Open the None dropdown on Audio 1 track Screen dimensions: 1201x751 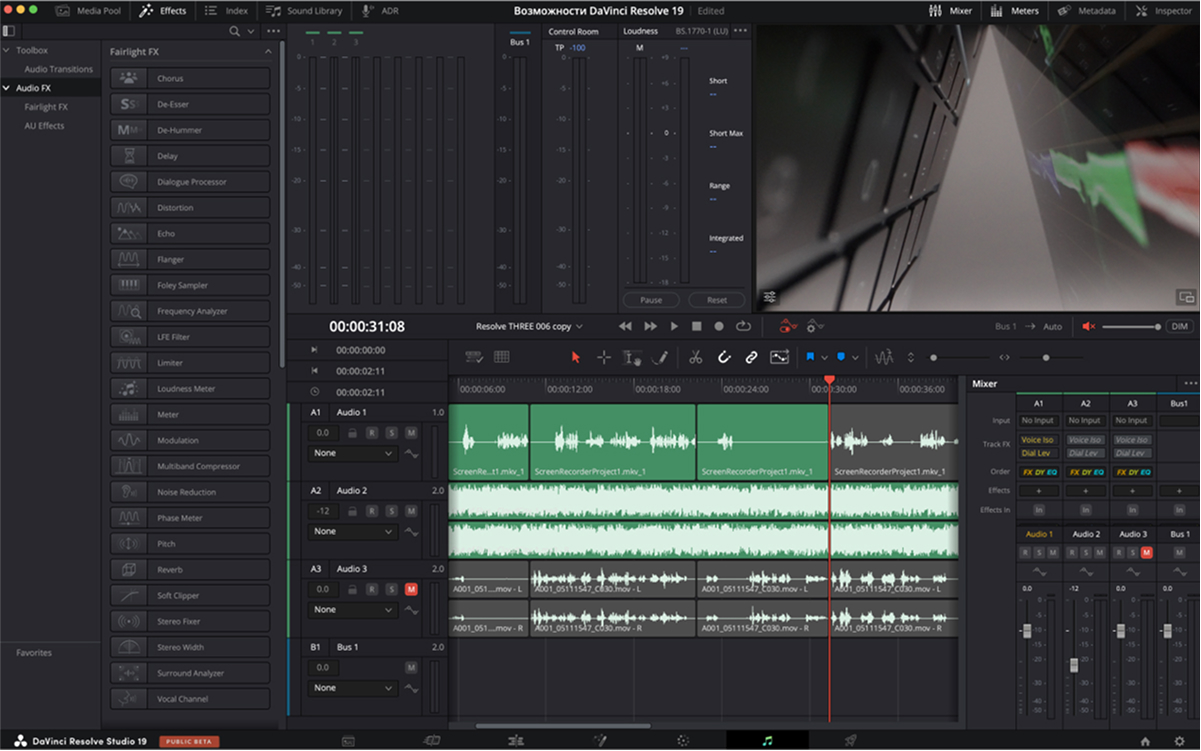click(353, 453)
